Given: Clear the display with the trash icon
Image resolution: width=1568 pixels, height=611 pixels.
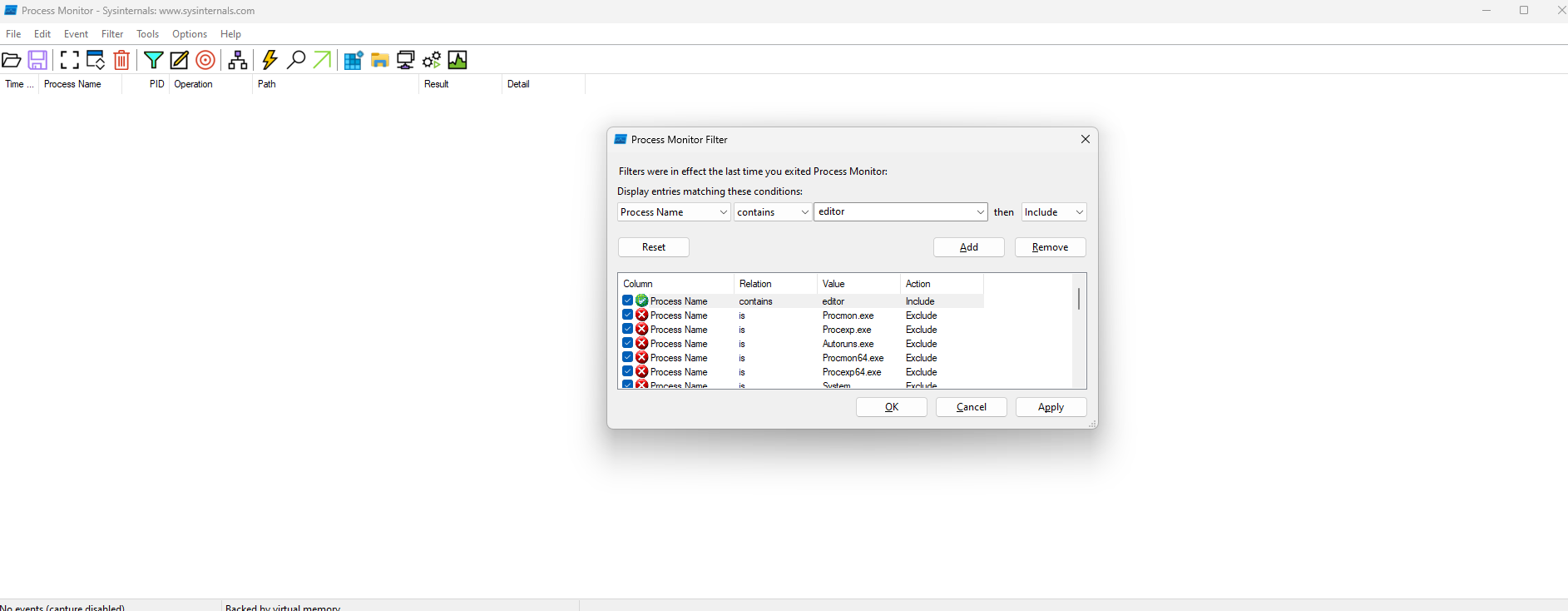Looking at the screenshot, I should (x=121, y=60).
